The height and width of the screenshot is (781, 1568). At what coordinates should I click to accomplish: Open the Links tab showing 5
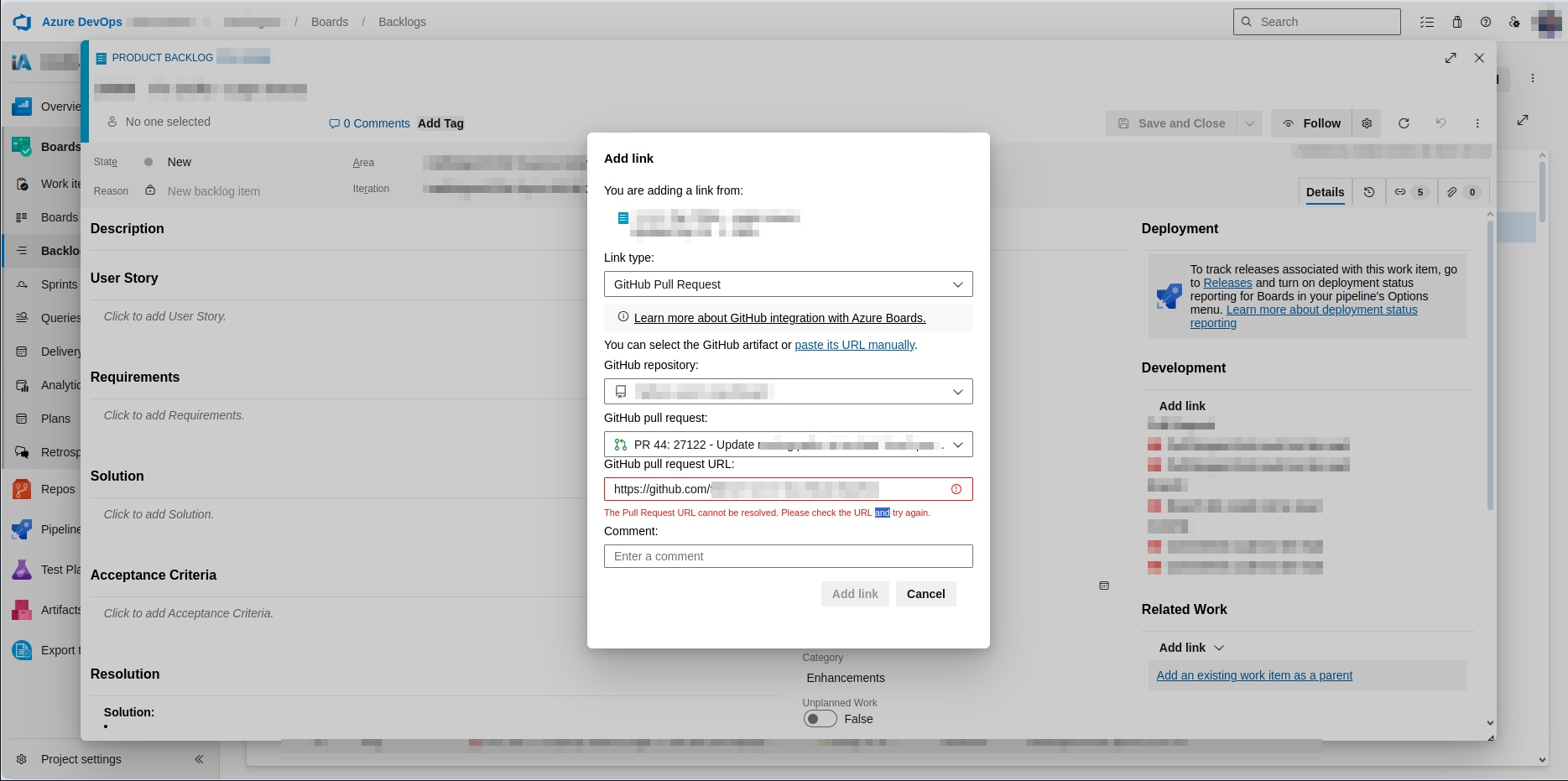[x=1411, y=192]
